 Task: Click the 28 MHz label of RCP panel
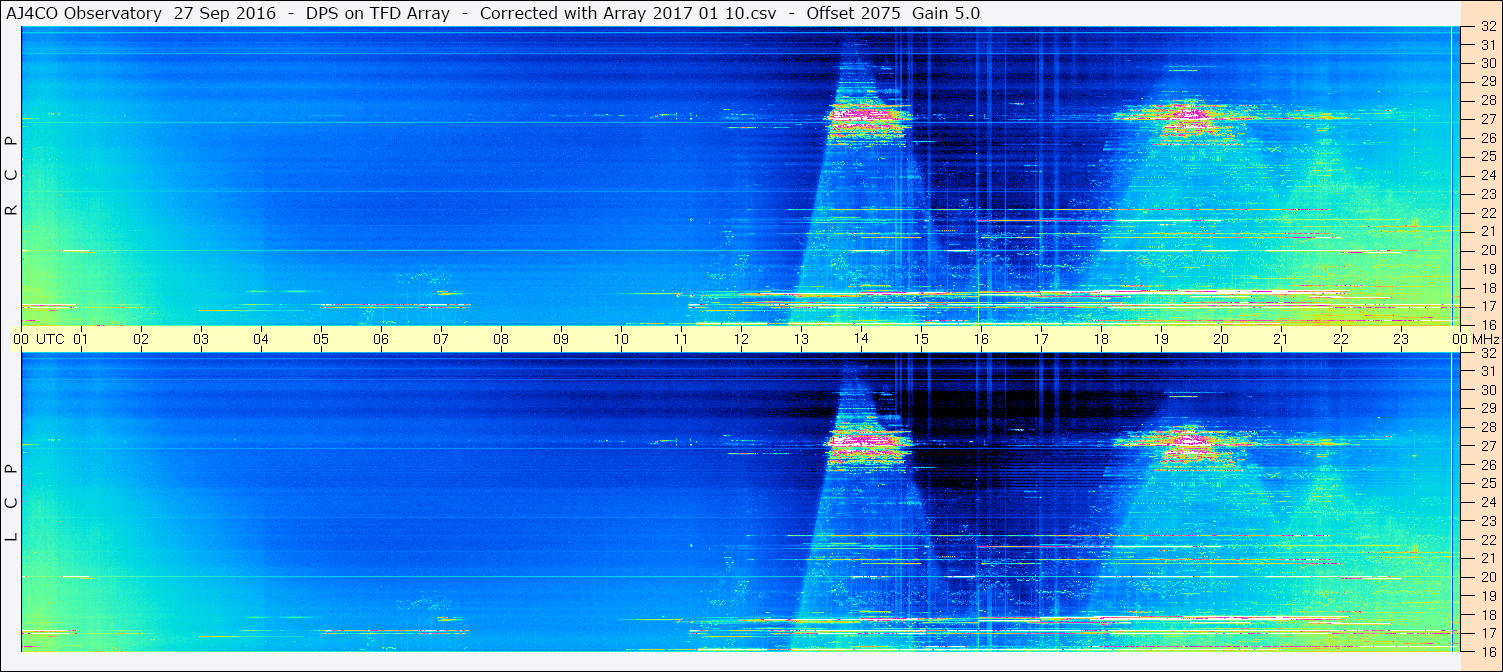pyautogui.click(x=1487, y=100)
